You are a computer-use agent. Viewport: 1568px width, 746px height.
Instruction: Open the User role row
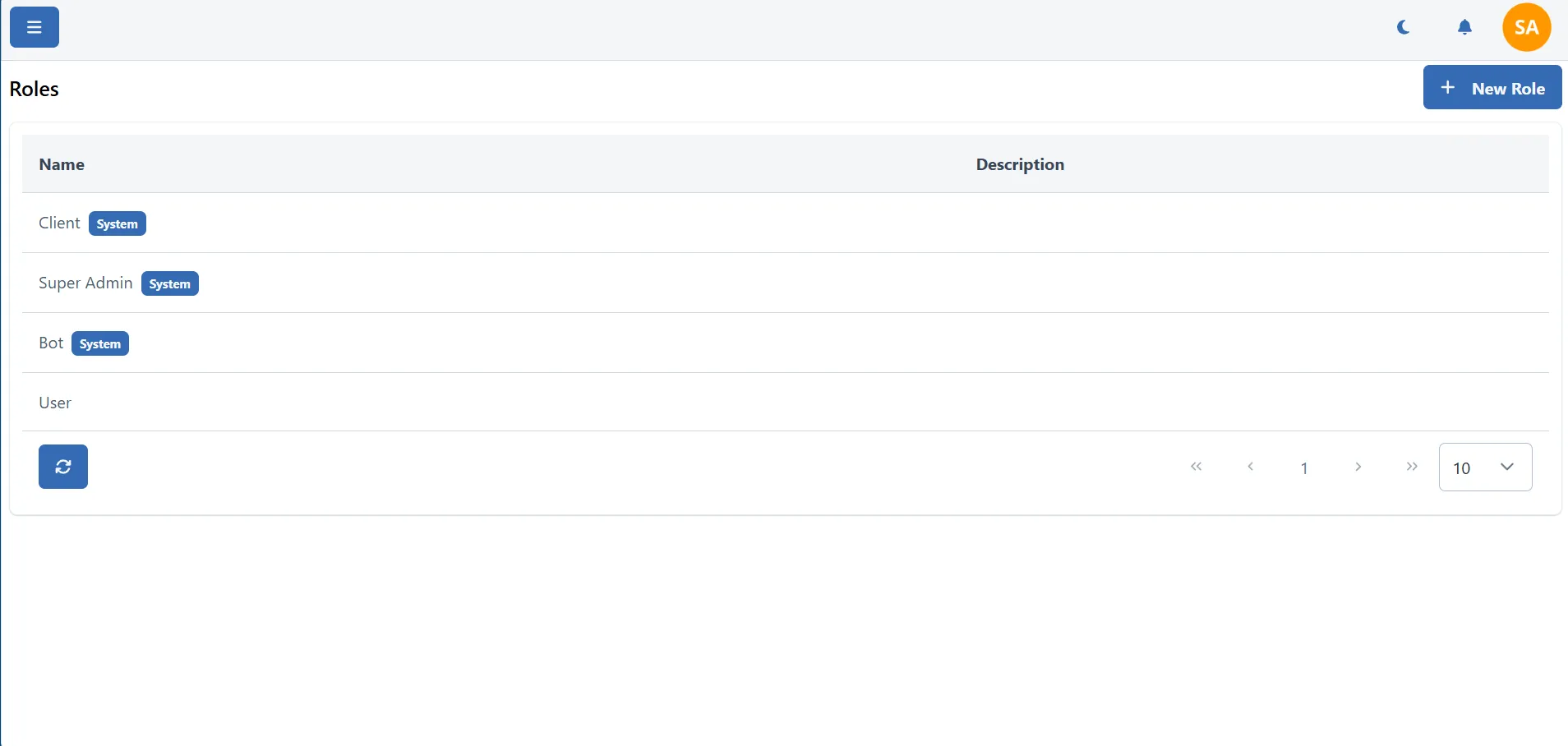[55, 403]
